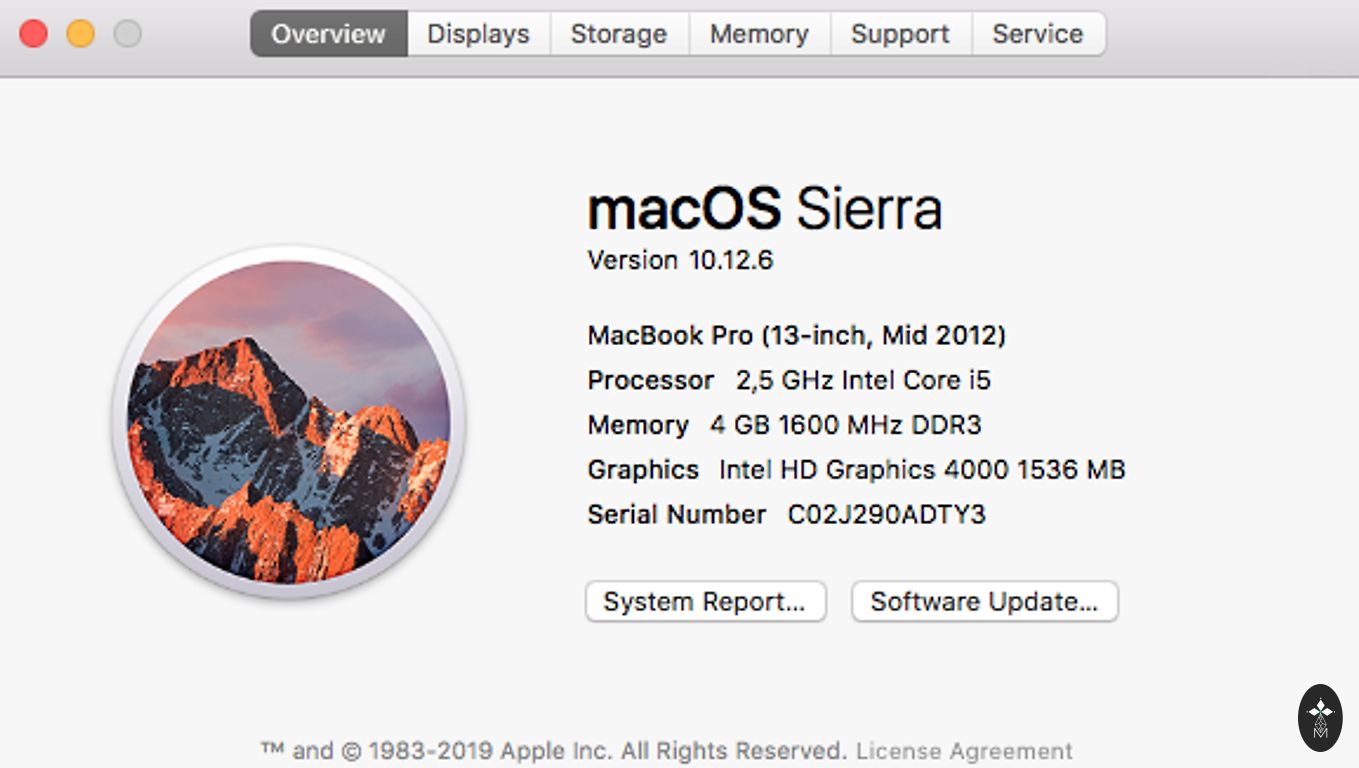Switch to the Displays tab
1359x768 pixels.
pos(478,34)
